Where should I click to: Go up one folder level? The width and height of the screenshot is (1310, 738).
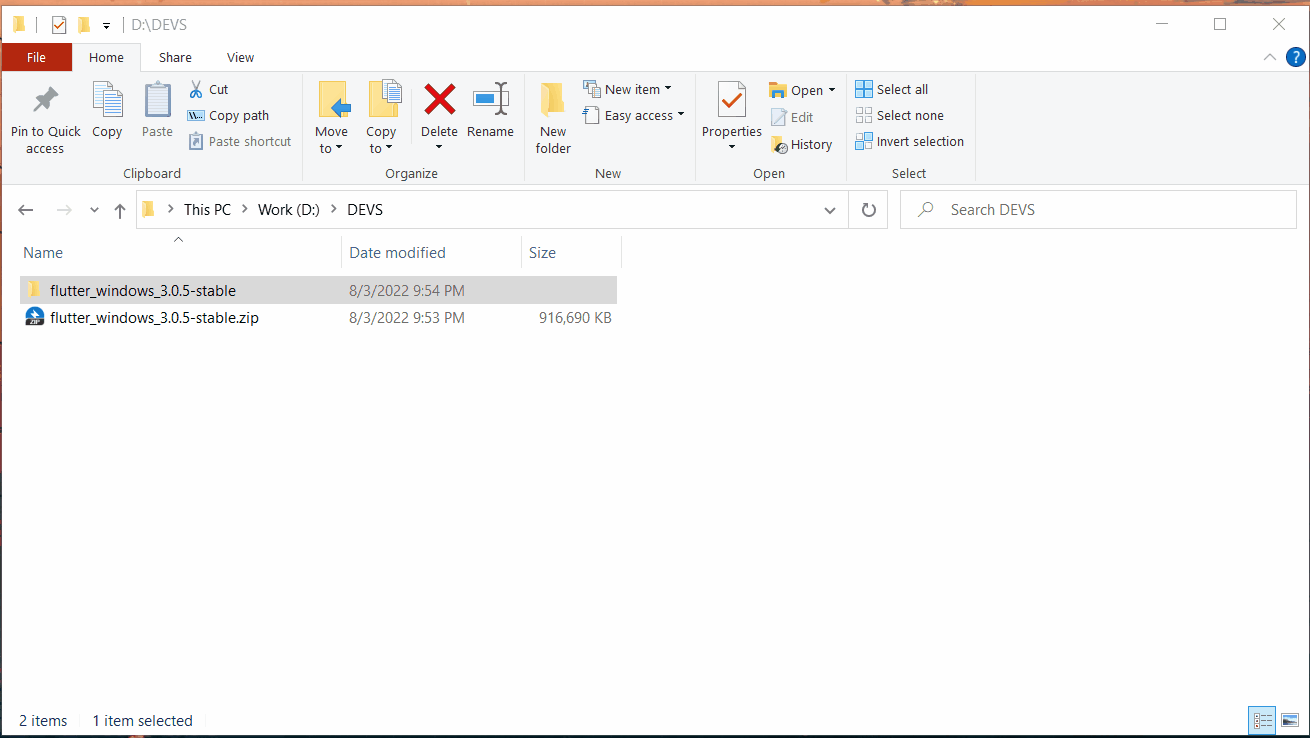click(x=120, y=210)
